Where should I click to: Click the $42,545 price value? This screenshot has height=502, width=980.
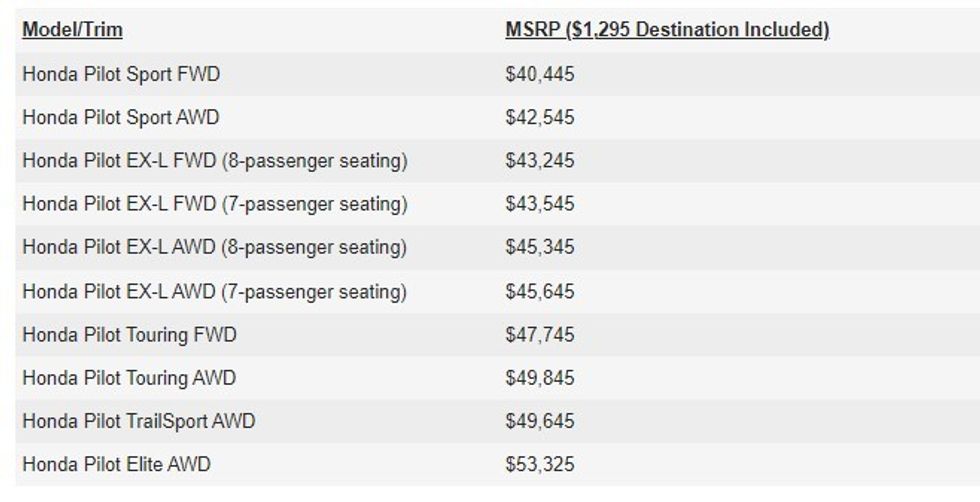click(x=540, y=117)
